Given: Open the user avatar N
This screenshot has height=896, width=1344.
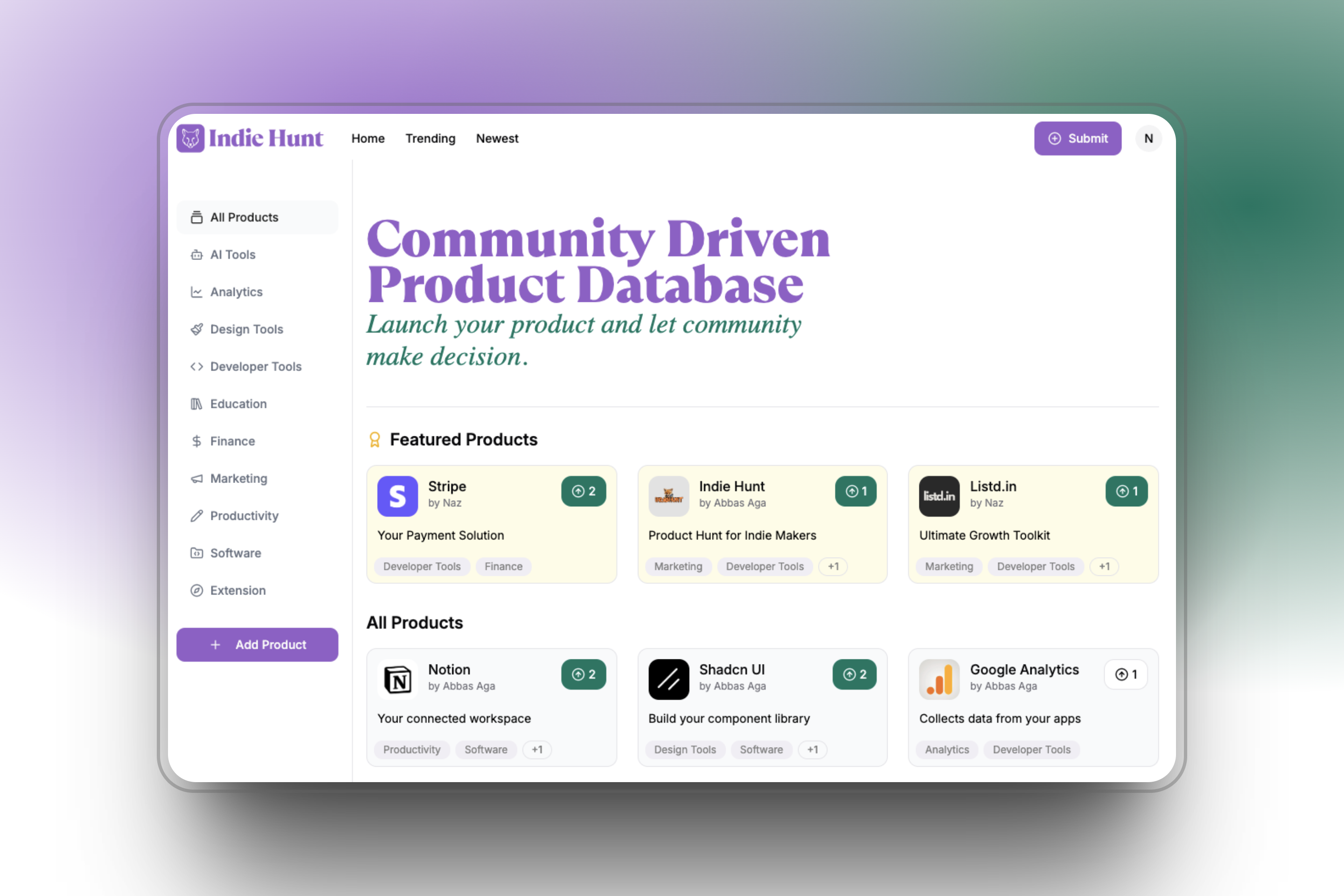Looking at the screenshot, I should (1148, 138).
